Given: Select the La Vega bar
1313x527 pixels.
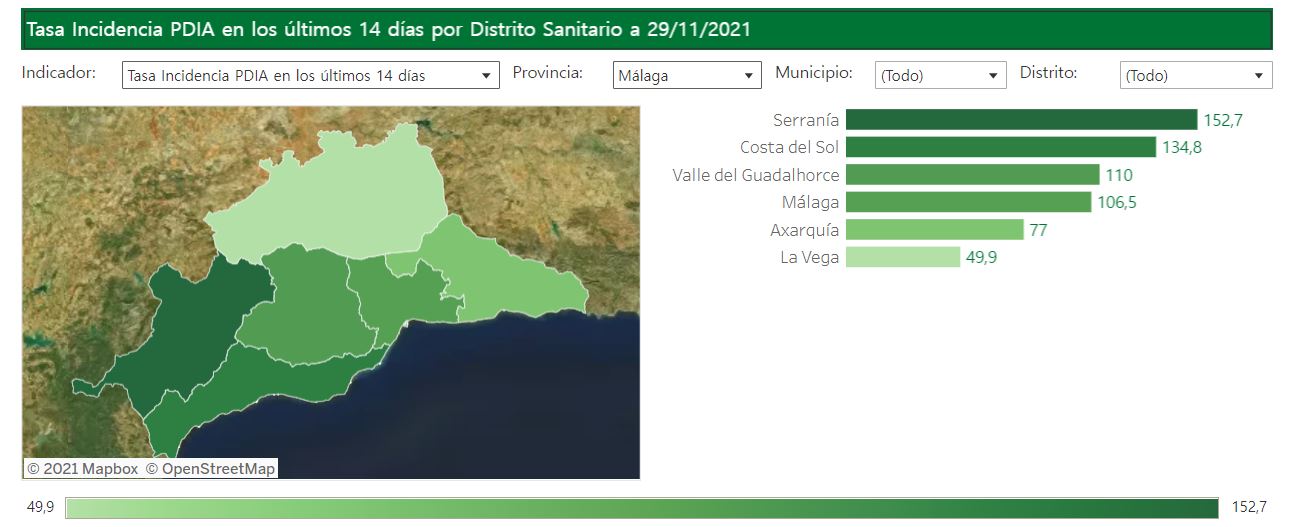Looking at the screenshot, I should click(x=903, y=257).
